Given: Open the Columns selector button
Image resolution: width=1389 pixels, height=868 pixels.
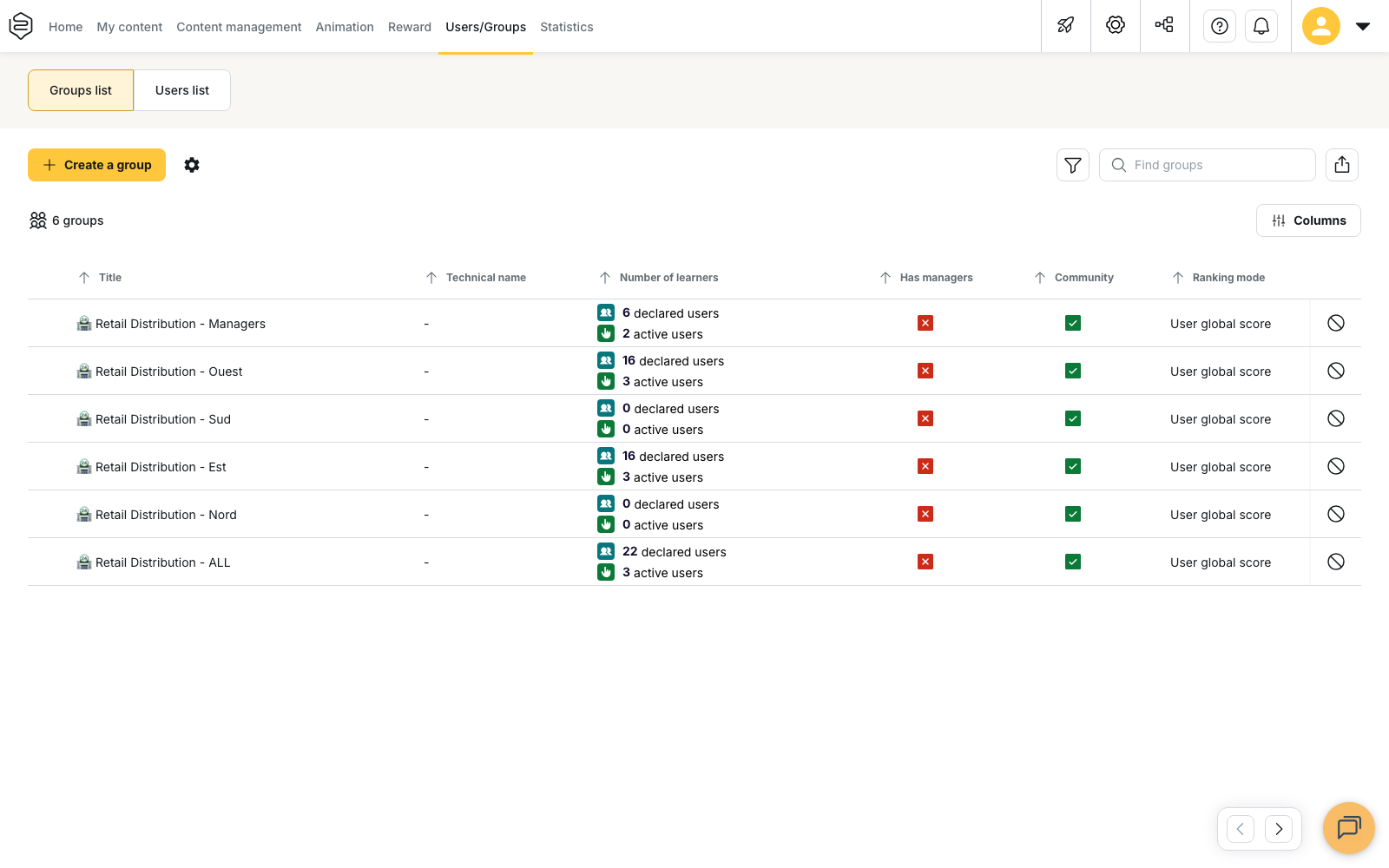Looking at the screenshot, I should tap(1308, 220).
